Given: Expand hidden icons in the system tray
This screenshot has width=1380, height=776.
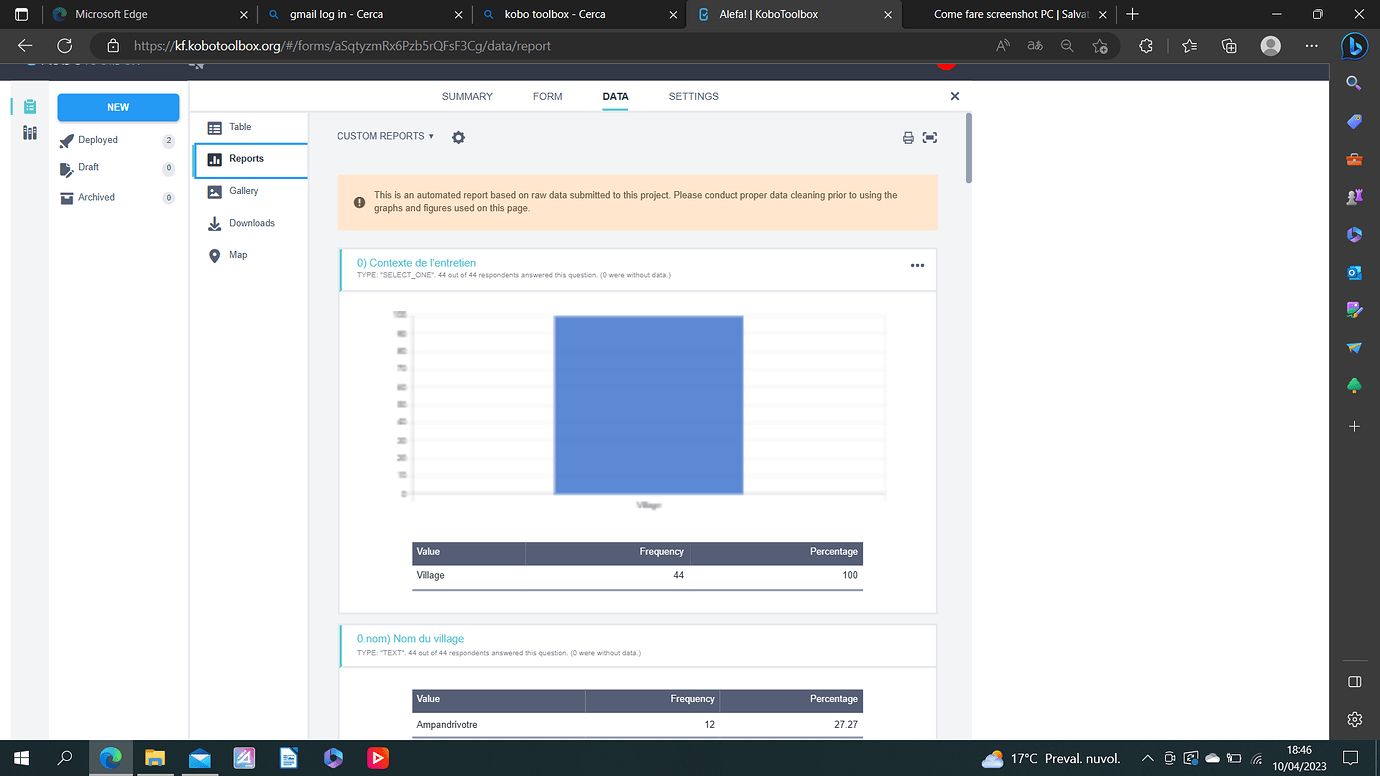Looking at the screenshot, I should pyautogui.click(x=1147, y=757).
